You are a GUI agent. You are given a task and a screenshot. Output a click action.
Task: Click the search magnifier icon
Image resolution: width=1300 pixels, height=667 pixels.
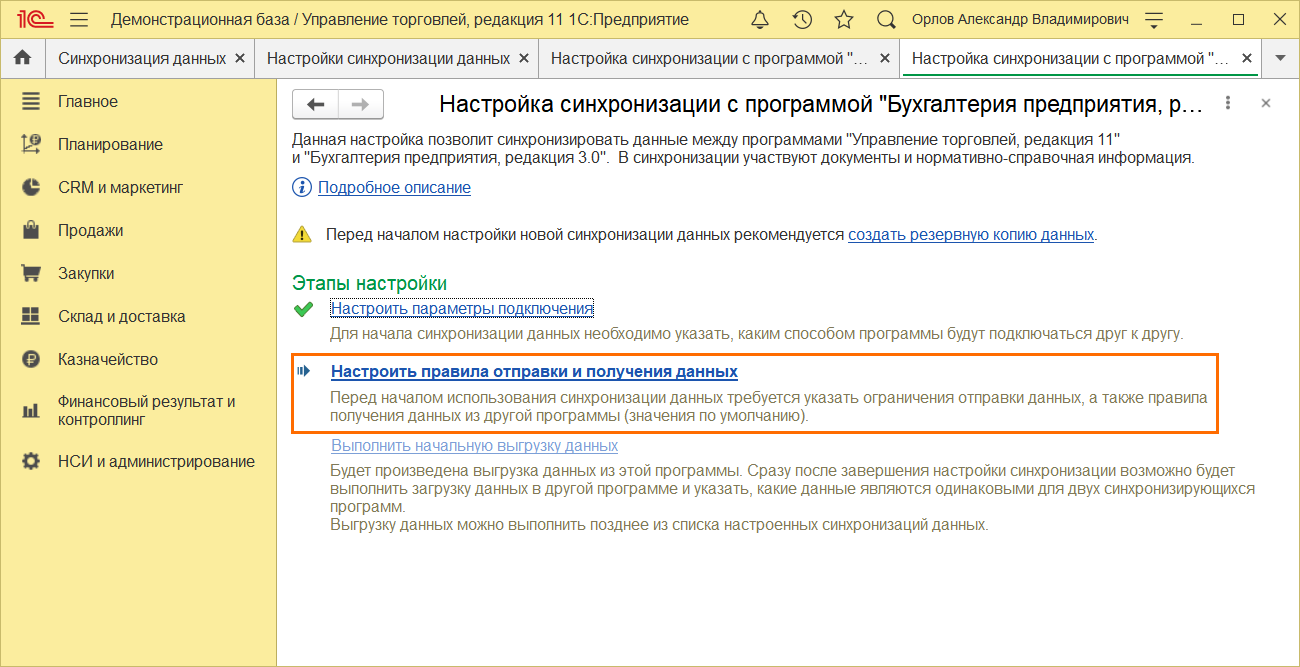(x=886, y=20)
